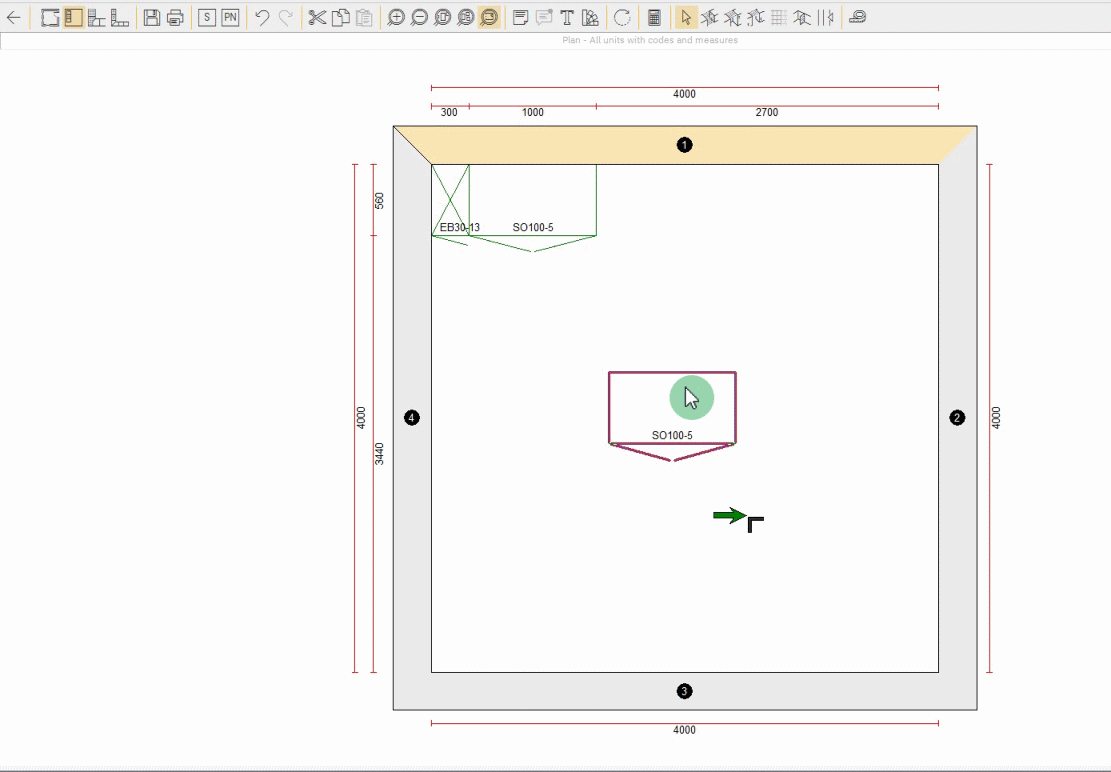The image size is (1111, 772).
Task: Toggle the S button in toolbar
Action: [x=207, y=17]
